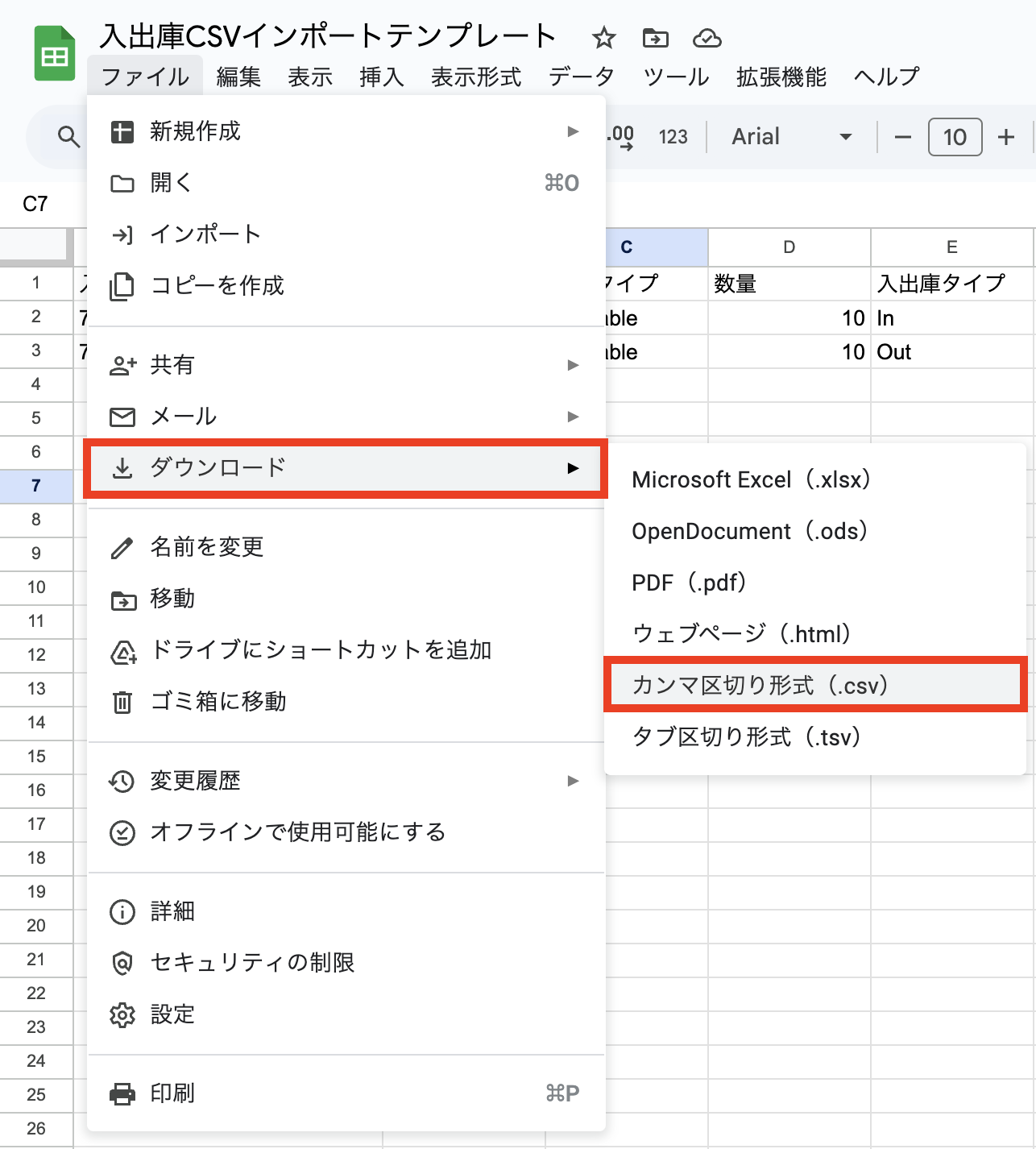Open the Google Sheets home icon
This screenshot has width=1036, height=1149.
(55, 54)
